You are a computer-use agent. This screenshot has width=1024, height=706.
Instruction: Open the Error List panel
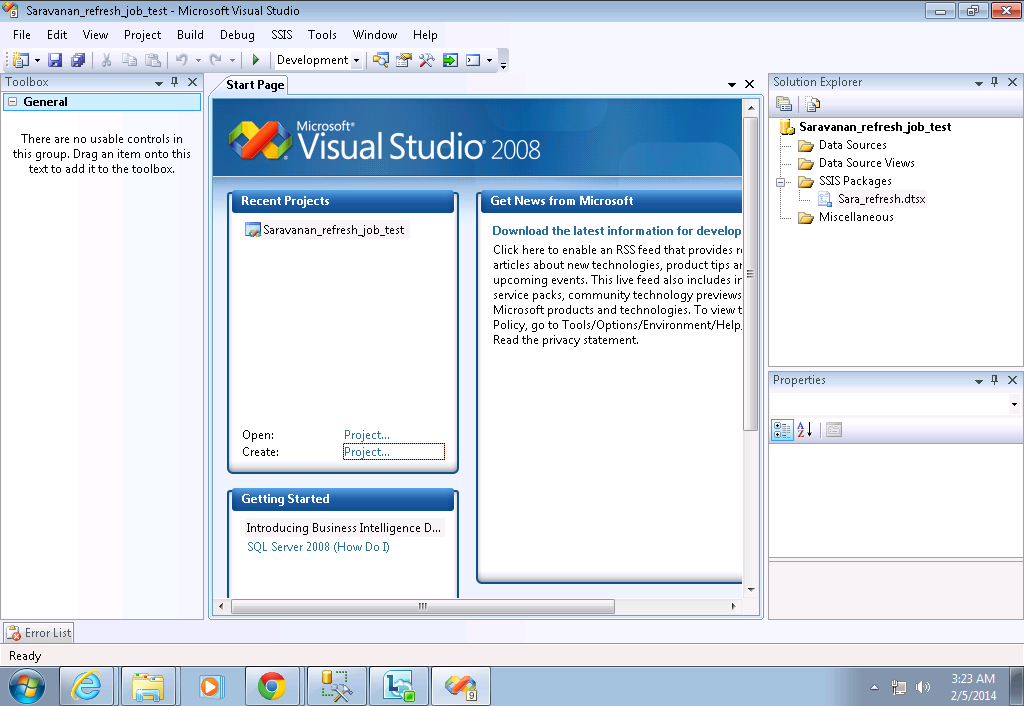click(x=38, y=632)
